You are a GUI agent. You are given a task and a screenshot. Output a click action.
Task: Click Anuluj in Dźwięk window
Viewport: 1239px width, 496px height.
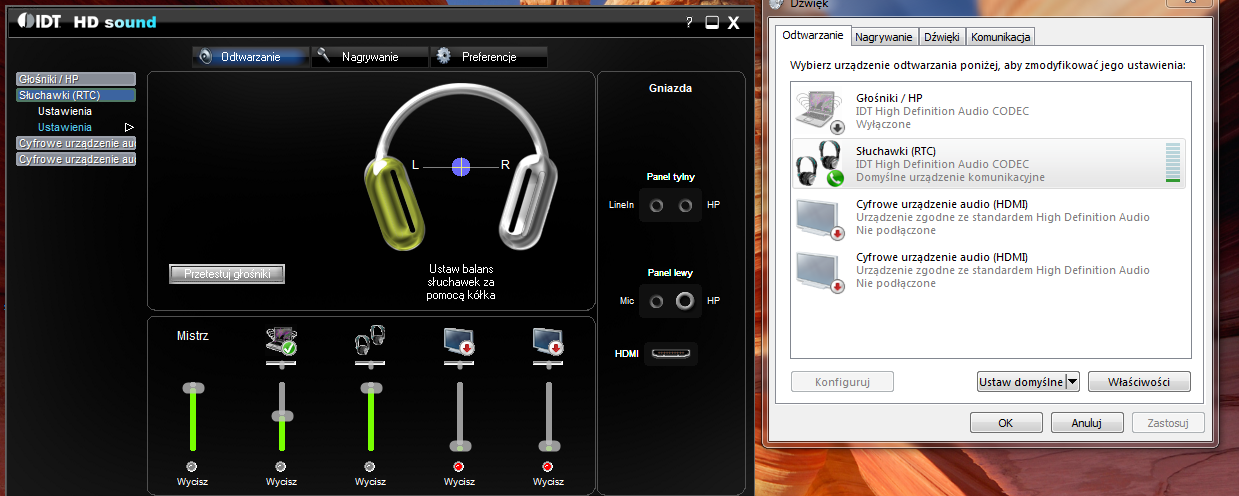(x=1086, y=423)
